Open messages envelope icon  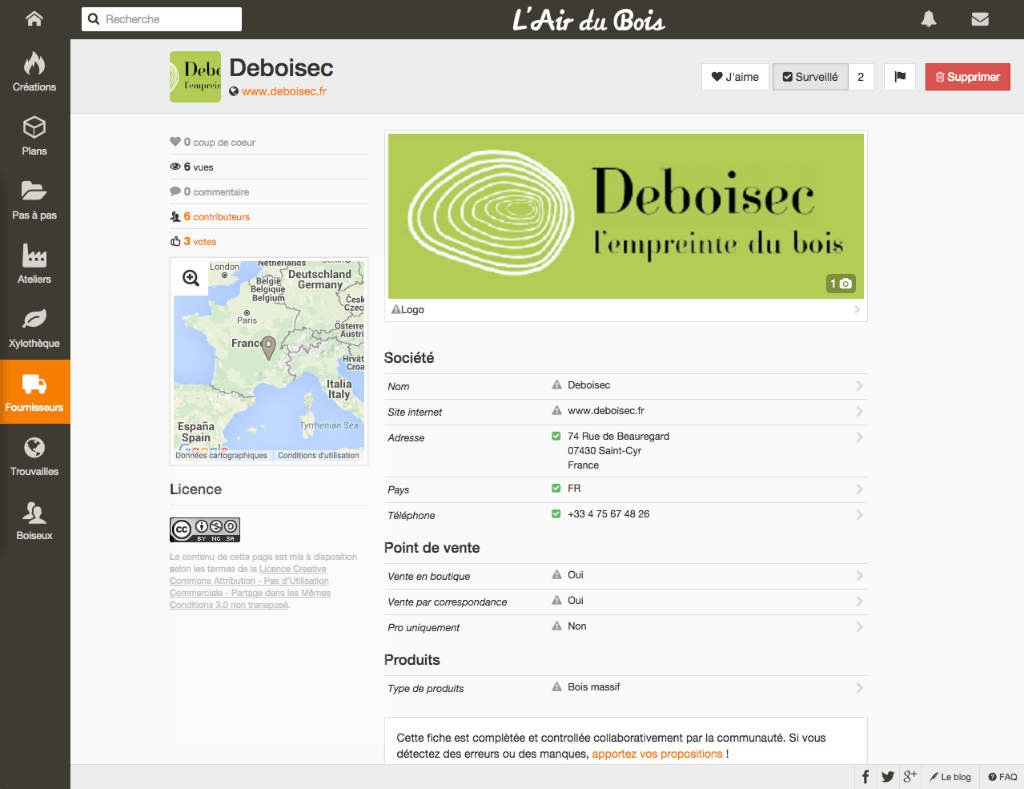coord(980,19)
